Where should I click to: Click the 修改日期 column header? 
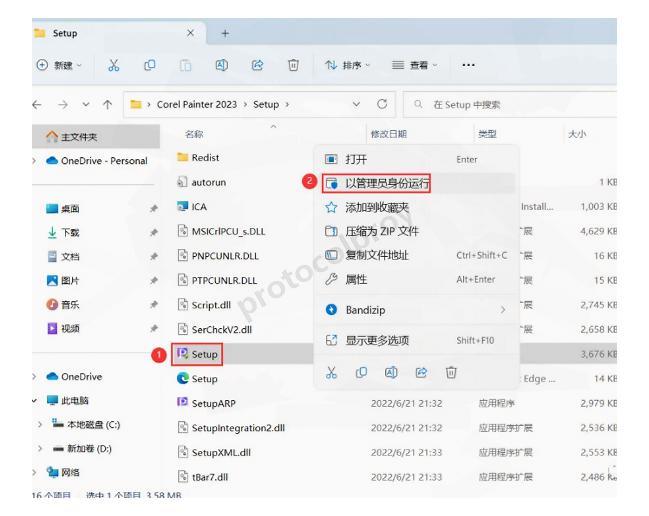(388, 134)
